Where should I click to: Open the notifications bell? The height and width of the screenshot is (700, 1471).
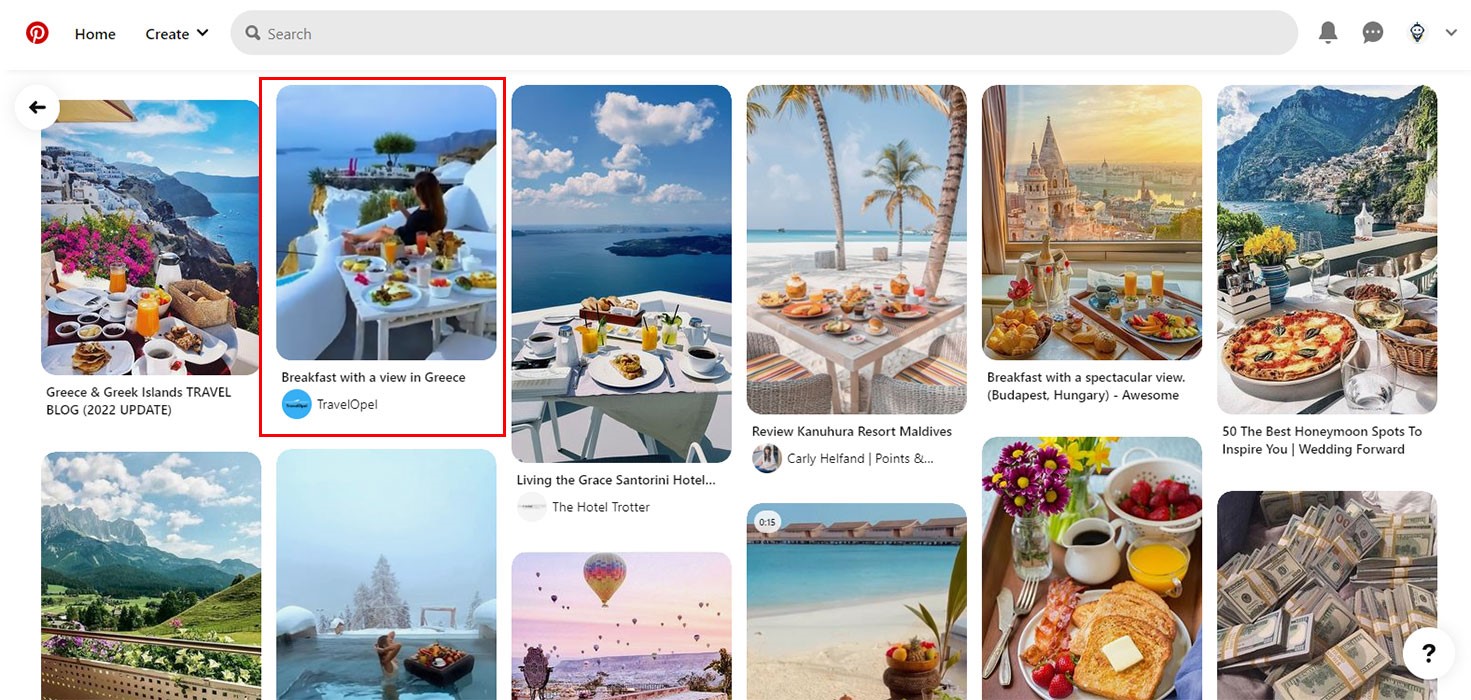[1328, 33]
